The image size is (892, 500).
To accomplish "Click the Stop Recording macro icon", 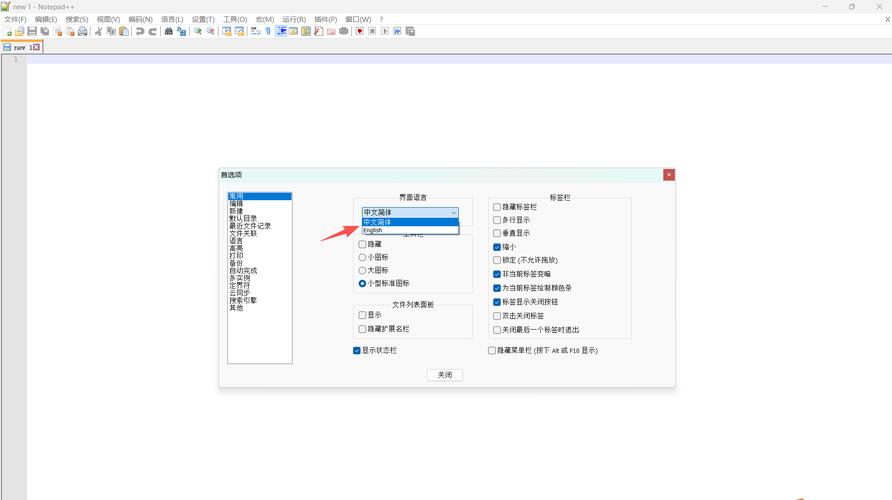I will (x=372, y=31).
